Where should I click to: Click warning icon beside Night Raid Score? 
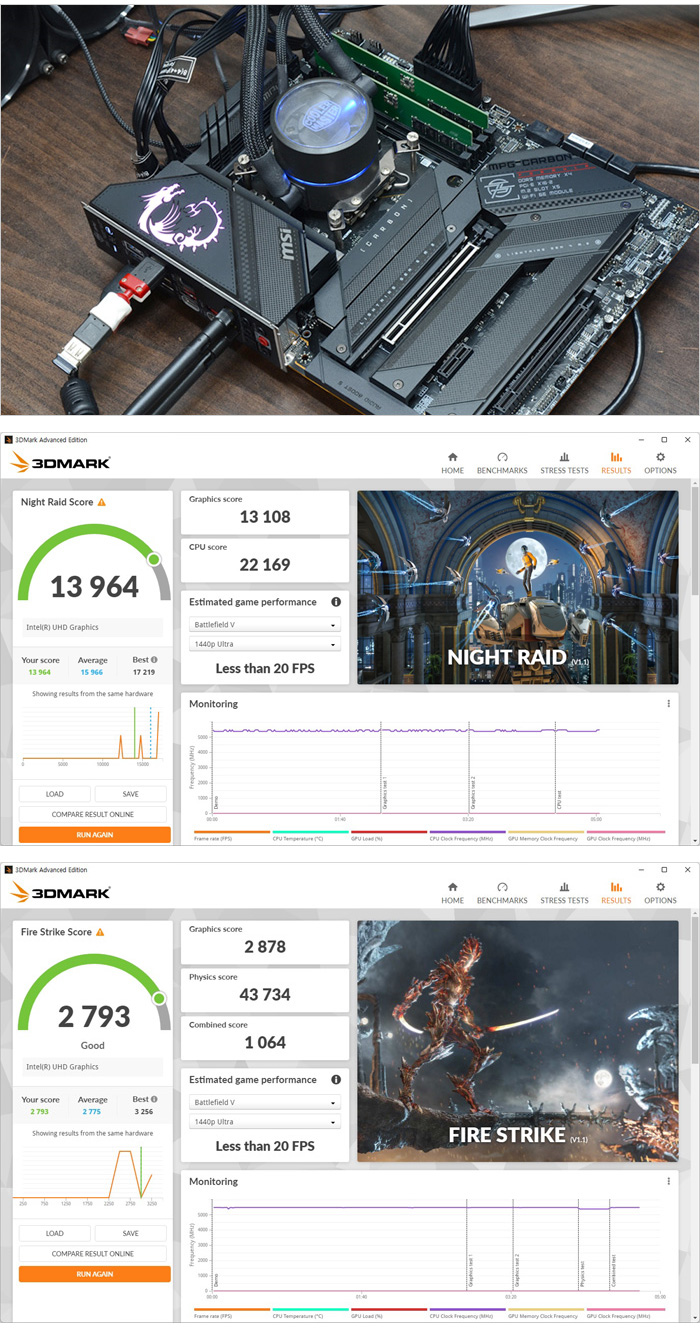click(102, 502)
